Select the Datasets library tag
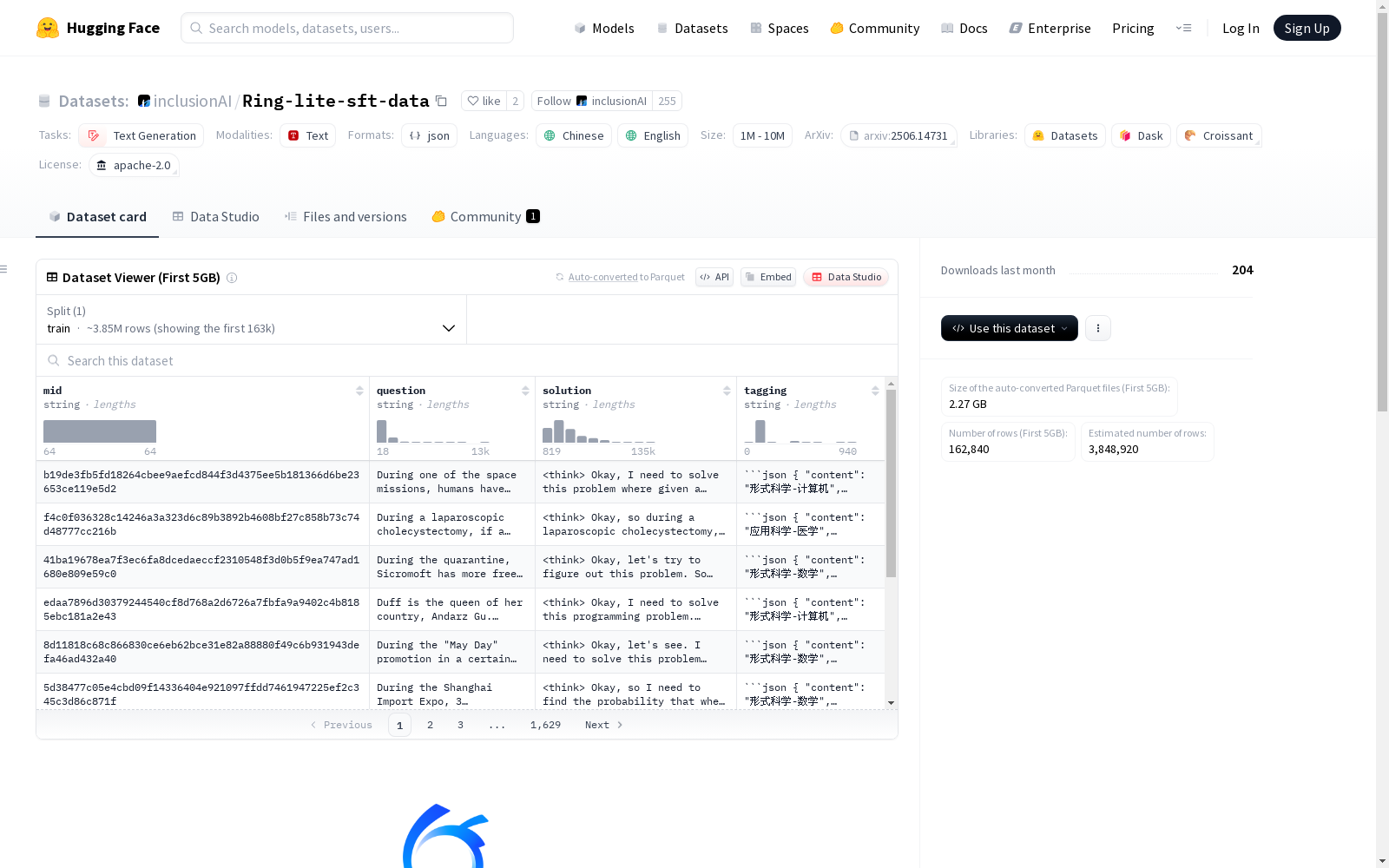Image resolution: width=1389 pixels, height=868 pixels. tap(1065, 135)
